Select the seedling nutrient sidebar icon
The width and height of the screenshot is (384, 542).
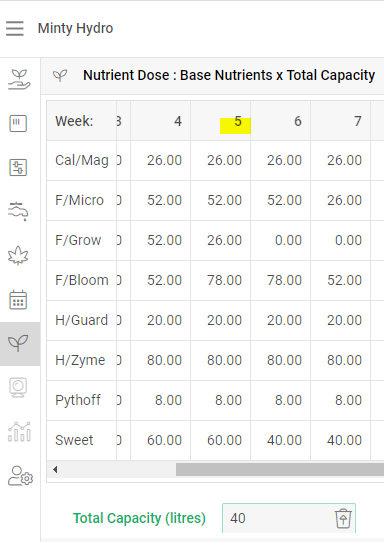point(18,343)
